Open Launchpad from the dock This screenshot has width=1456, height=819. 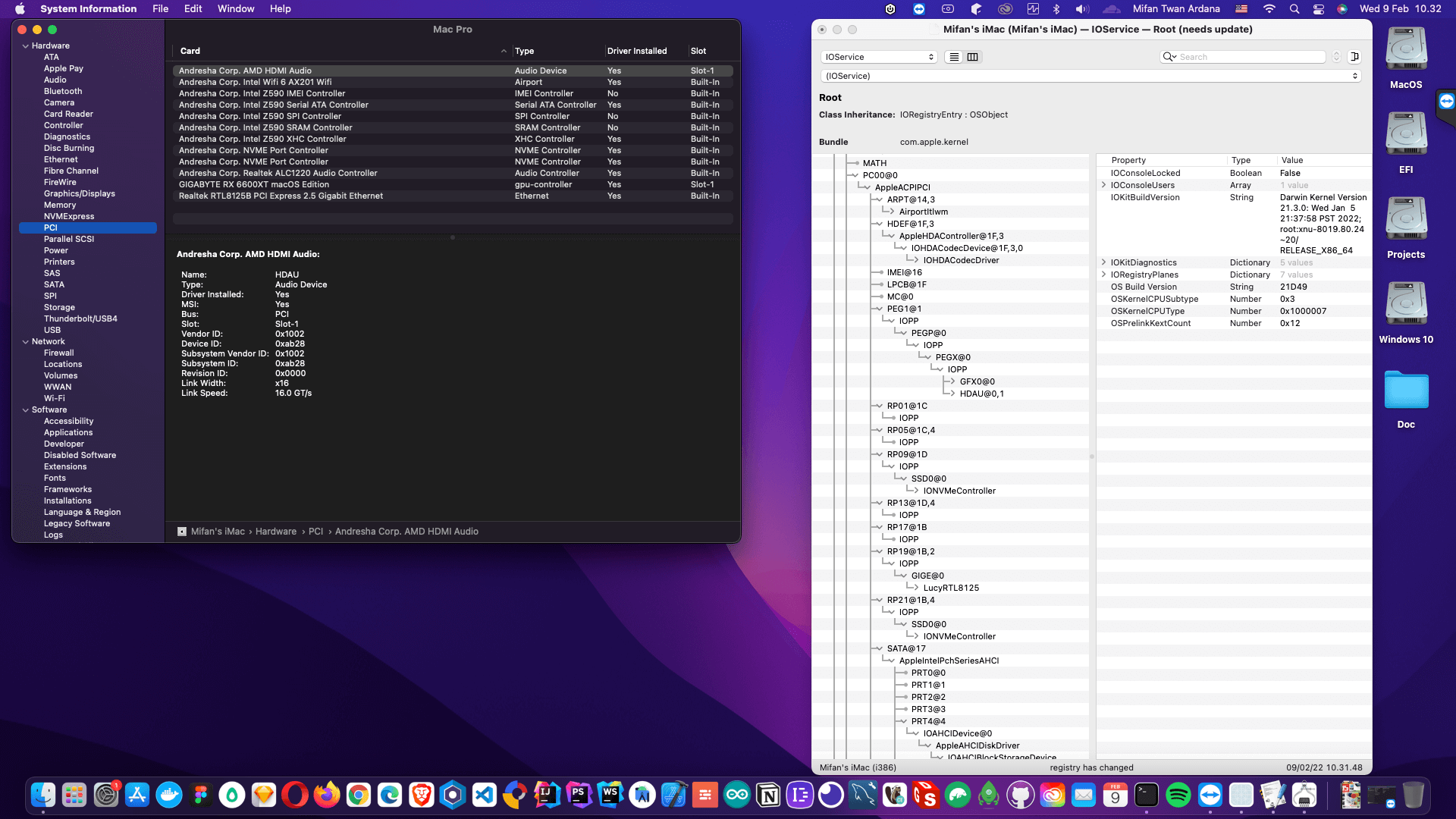pos(74,795)
